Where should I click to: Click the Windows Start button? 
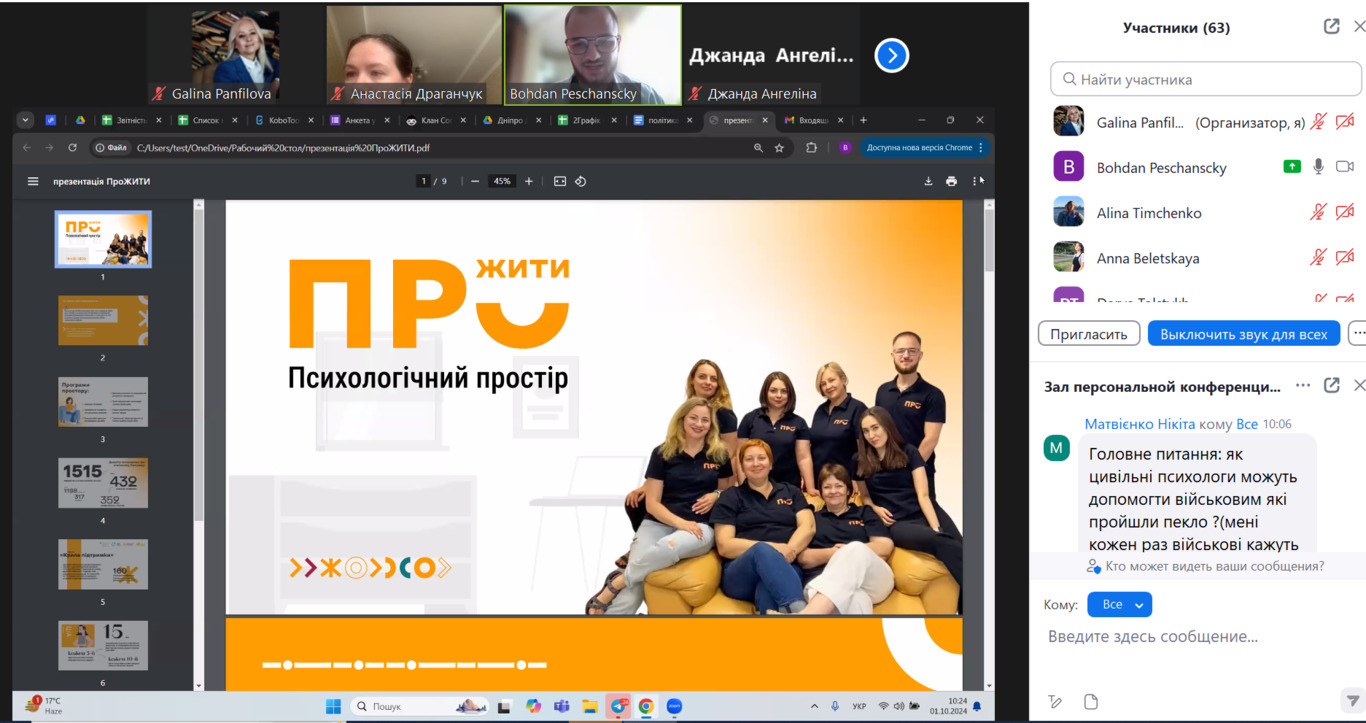(x=333, y=706)
